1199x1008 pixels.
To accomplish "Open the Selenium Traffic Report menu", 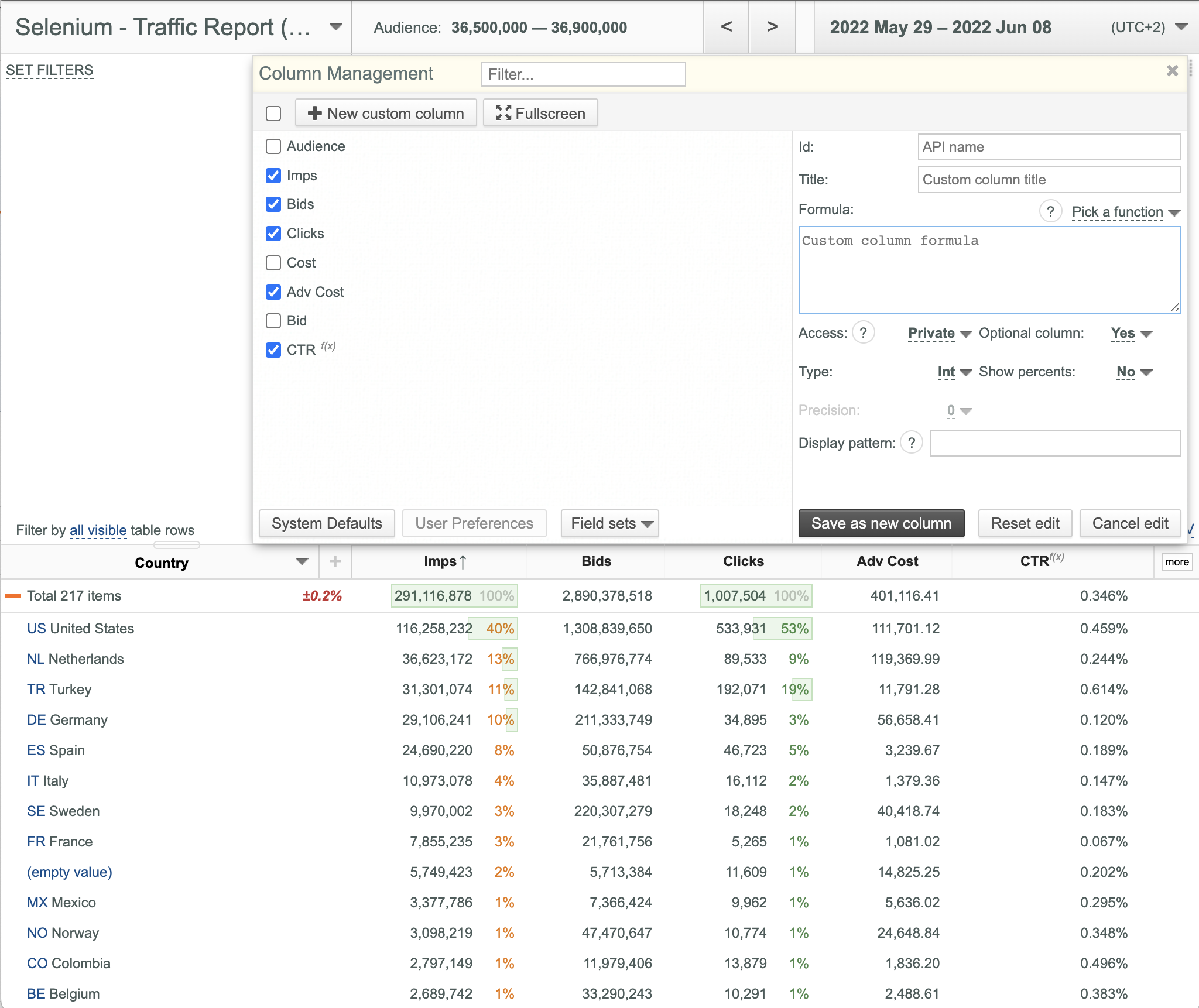I will click(x=335, y=27).
